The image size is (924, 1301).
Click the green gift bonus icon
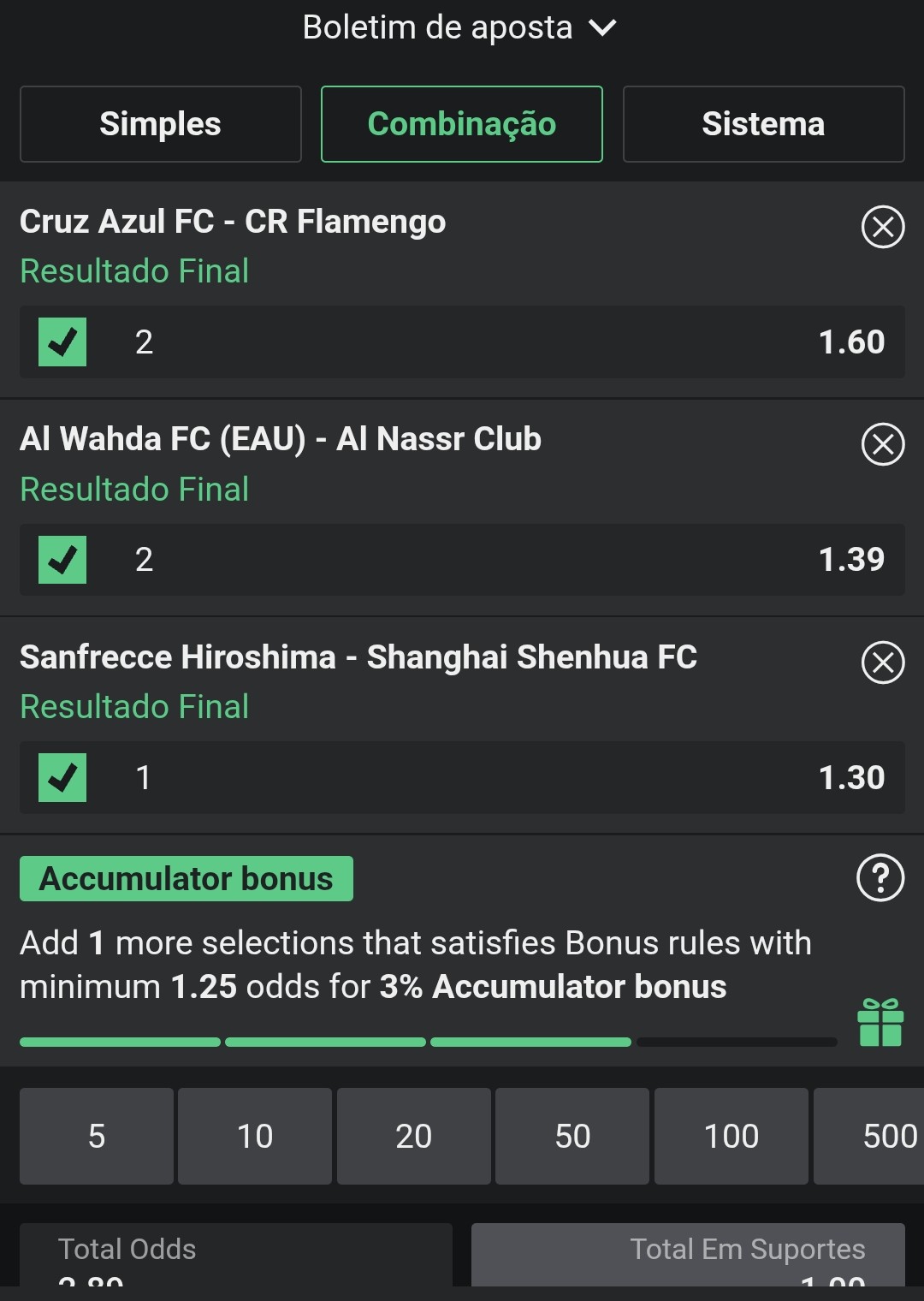[880, 1023]
